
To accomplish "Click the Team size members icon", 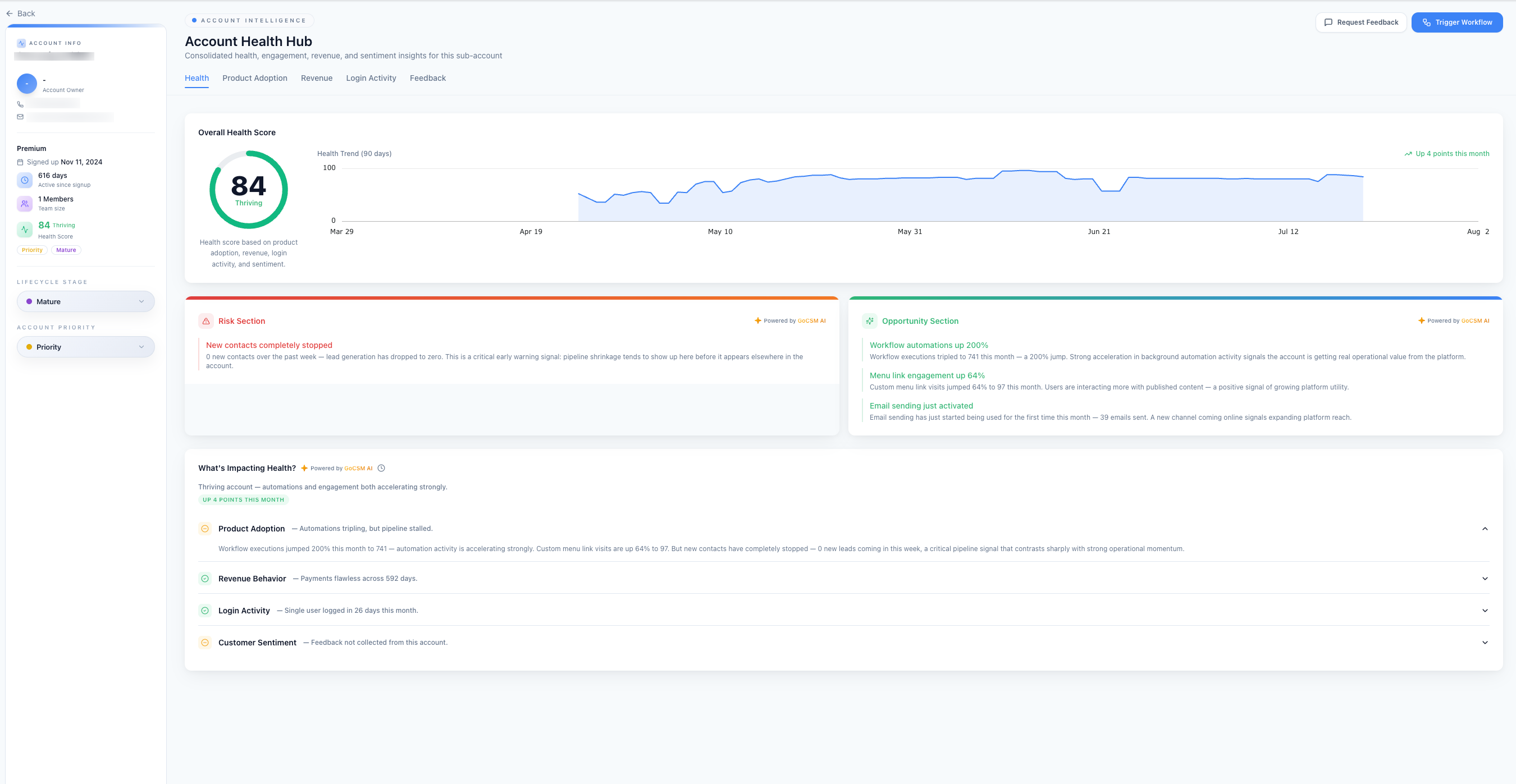I will click(25, 204).
